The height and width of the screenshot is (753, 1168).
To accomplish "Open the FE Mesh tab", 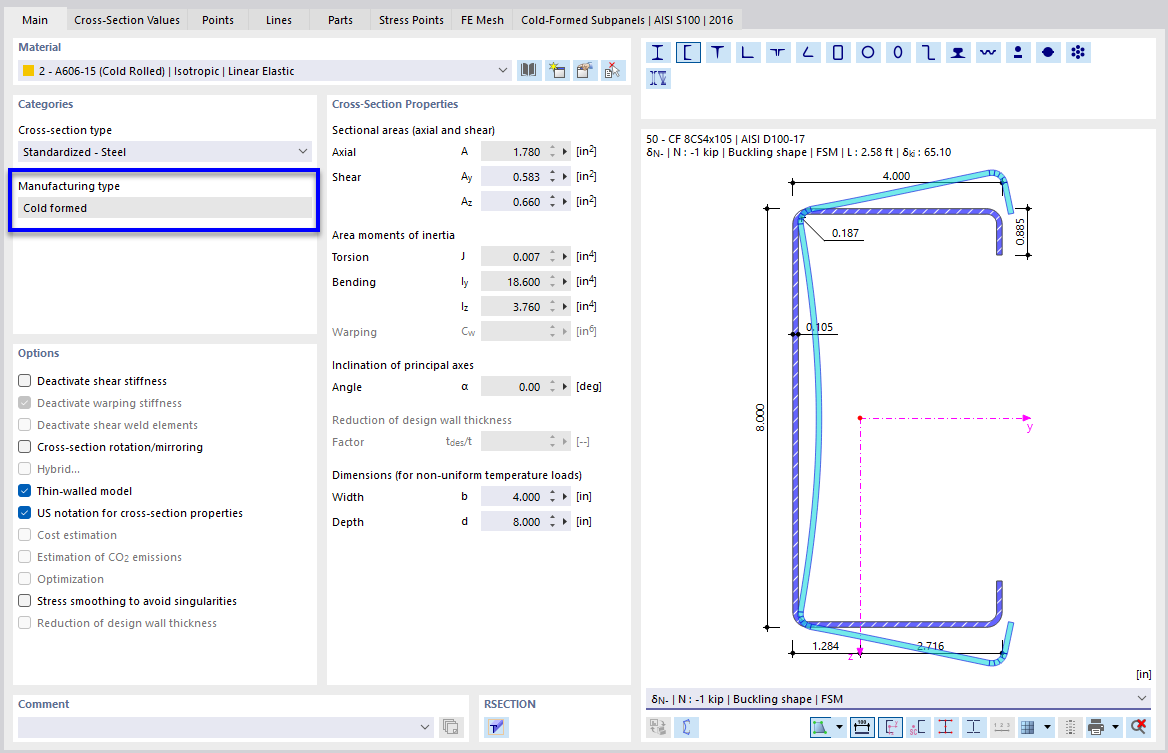I will click(482, 20).
